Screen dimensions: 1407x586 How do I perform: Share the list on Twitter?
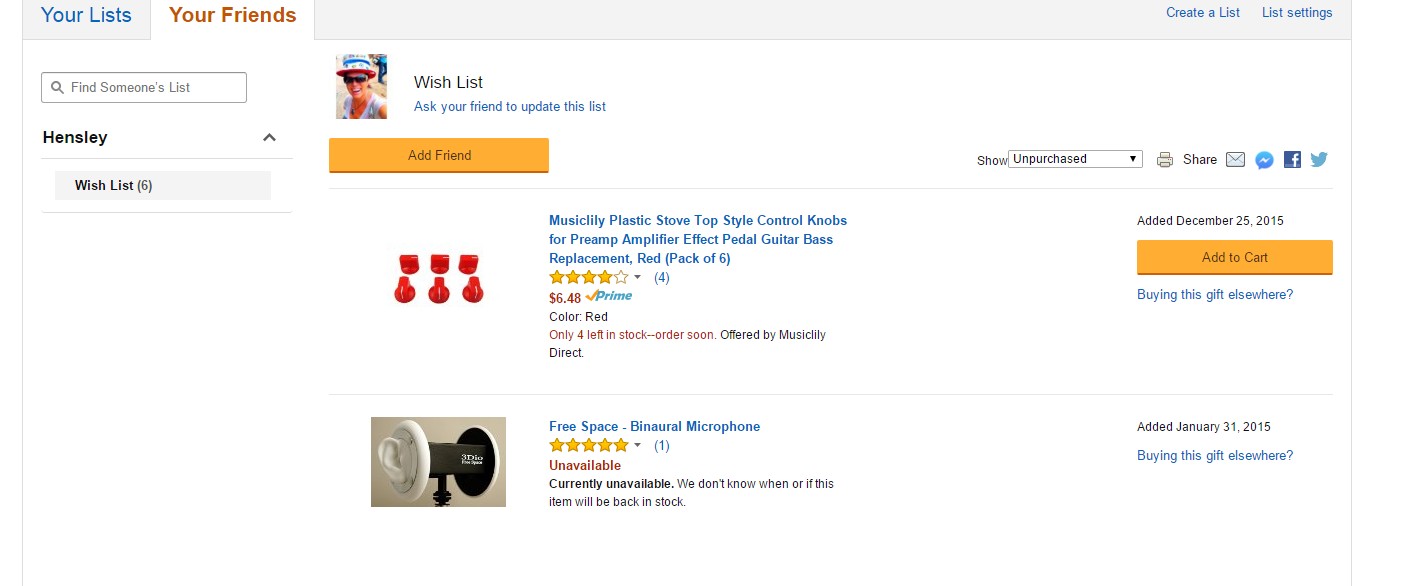pos(1319,160)
